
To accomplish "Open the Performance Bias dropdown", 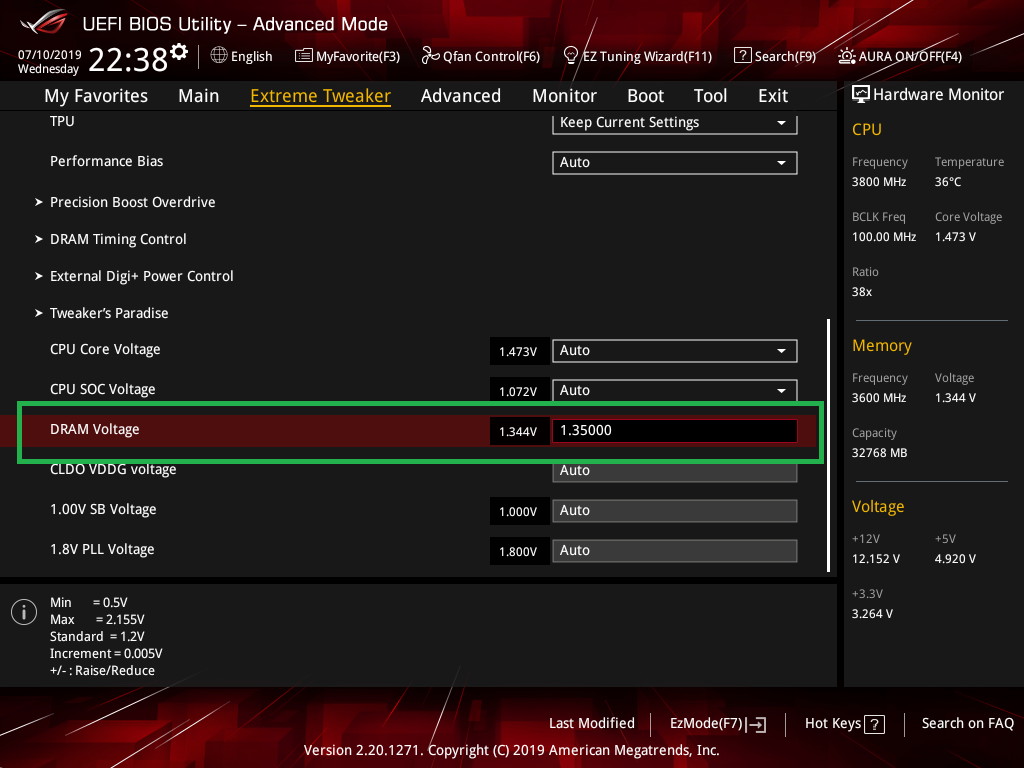I will point(675,163).
